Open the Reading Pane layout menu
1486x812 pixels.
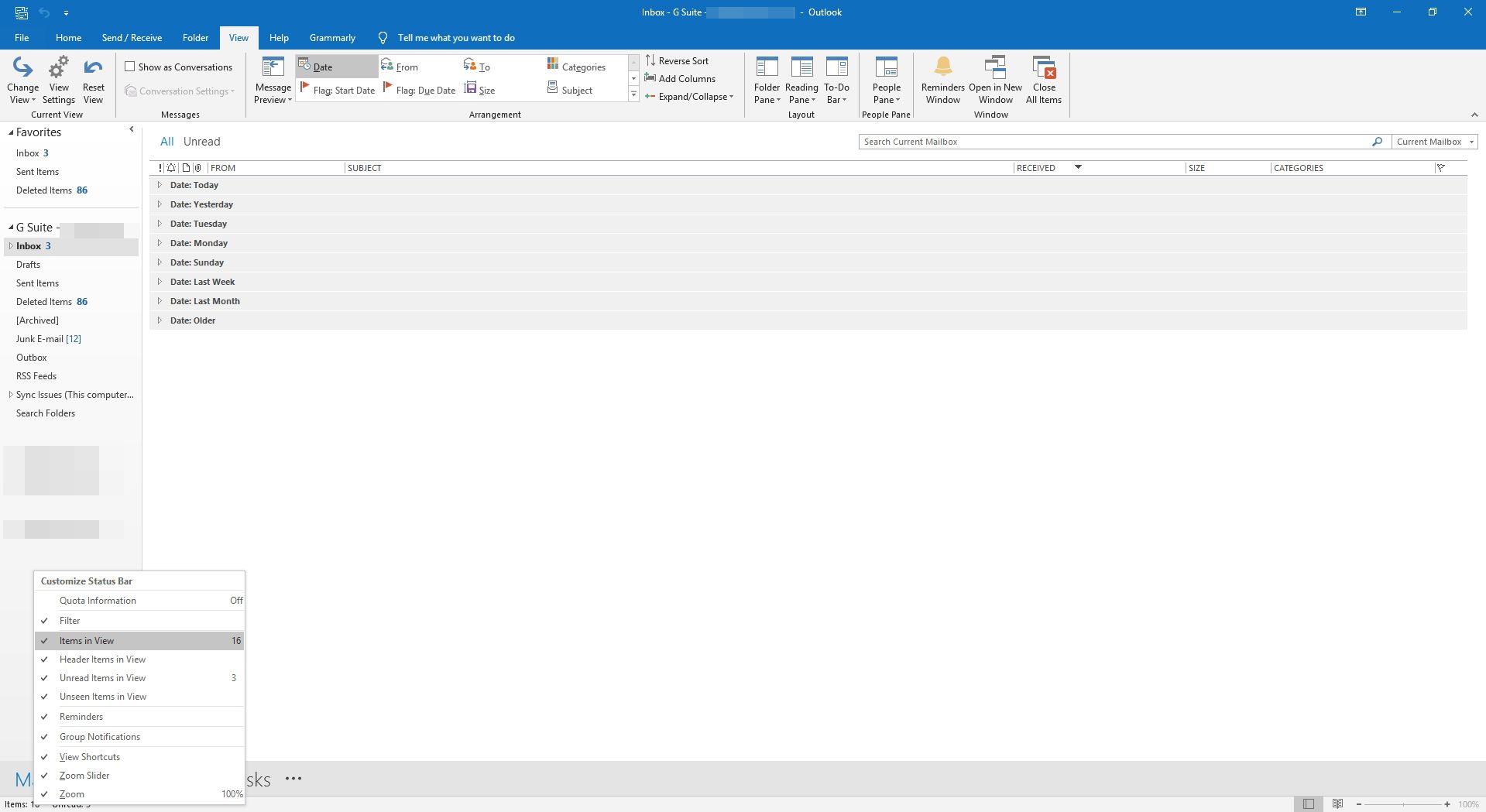point(801,80)
